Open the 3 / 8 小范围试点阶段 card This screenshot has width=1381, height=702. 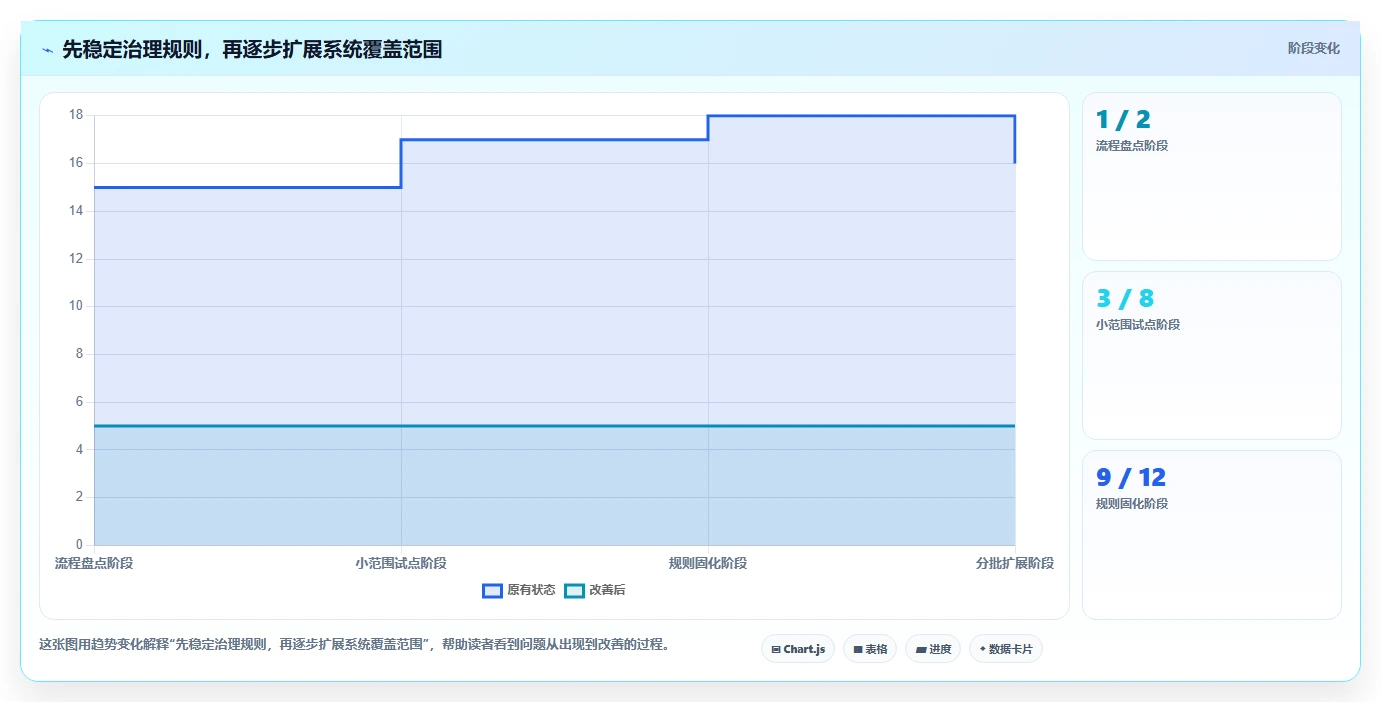coord(1212,356)
